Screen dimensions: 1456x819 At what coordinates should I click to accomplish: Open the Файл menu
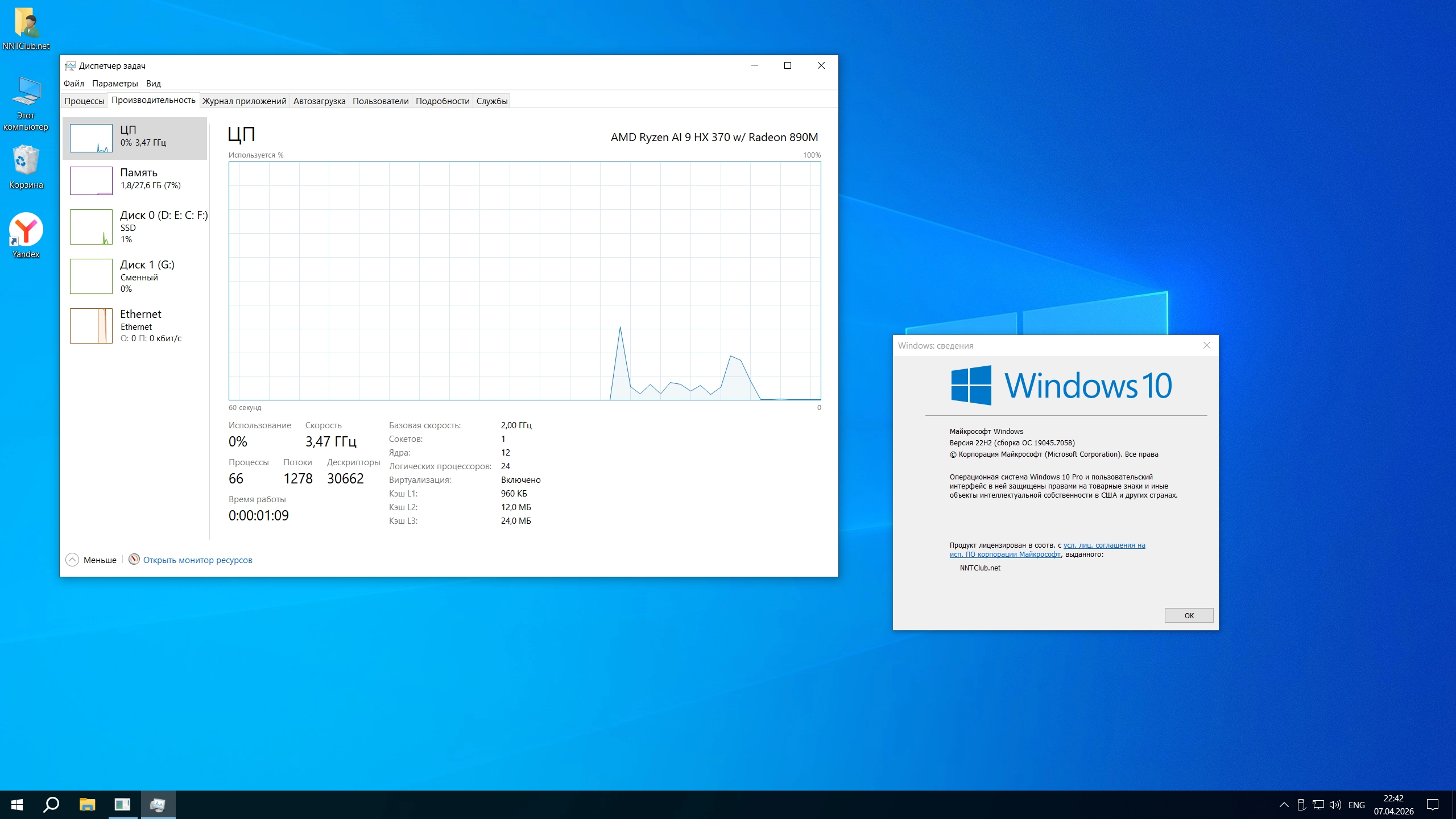point(74,83)
